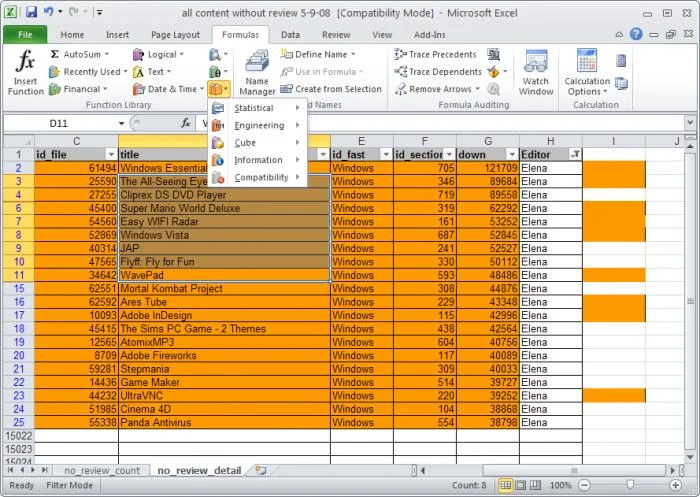
Task: Open the no_review_count sheet tab
Action: 102,470
